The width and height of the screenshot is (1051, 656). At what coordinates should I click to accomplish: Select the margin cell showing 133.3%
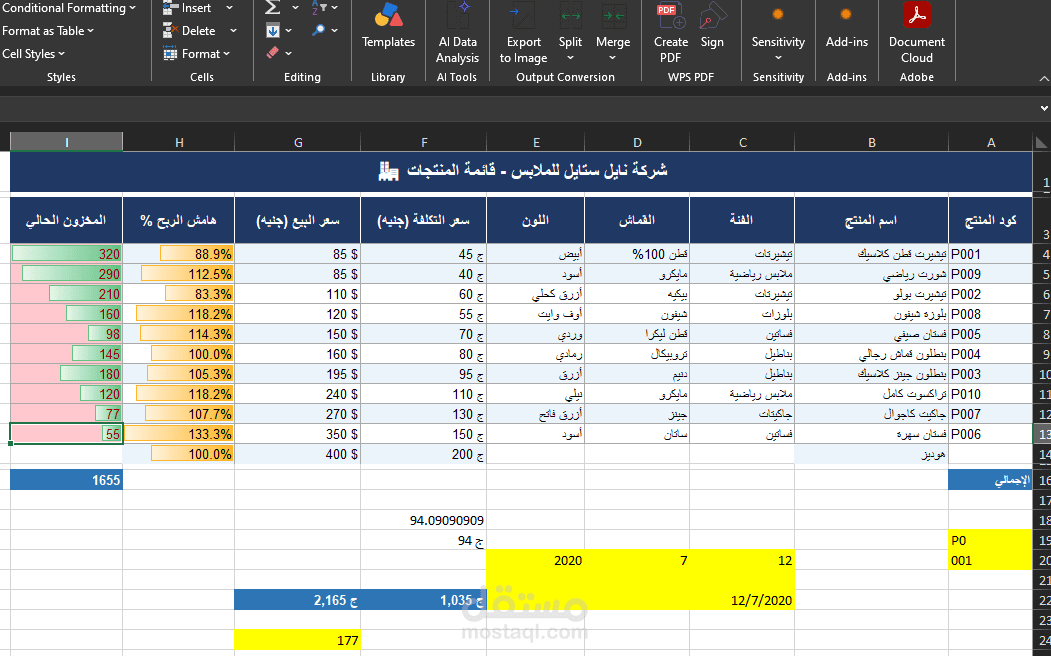click(179, 434)
